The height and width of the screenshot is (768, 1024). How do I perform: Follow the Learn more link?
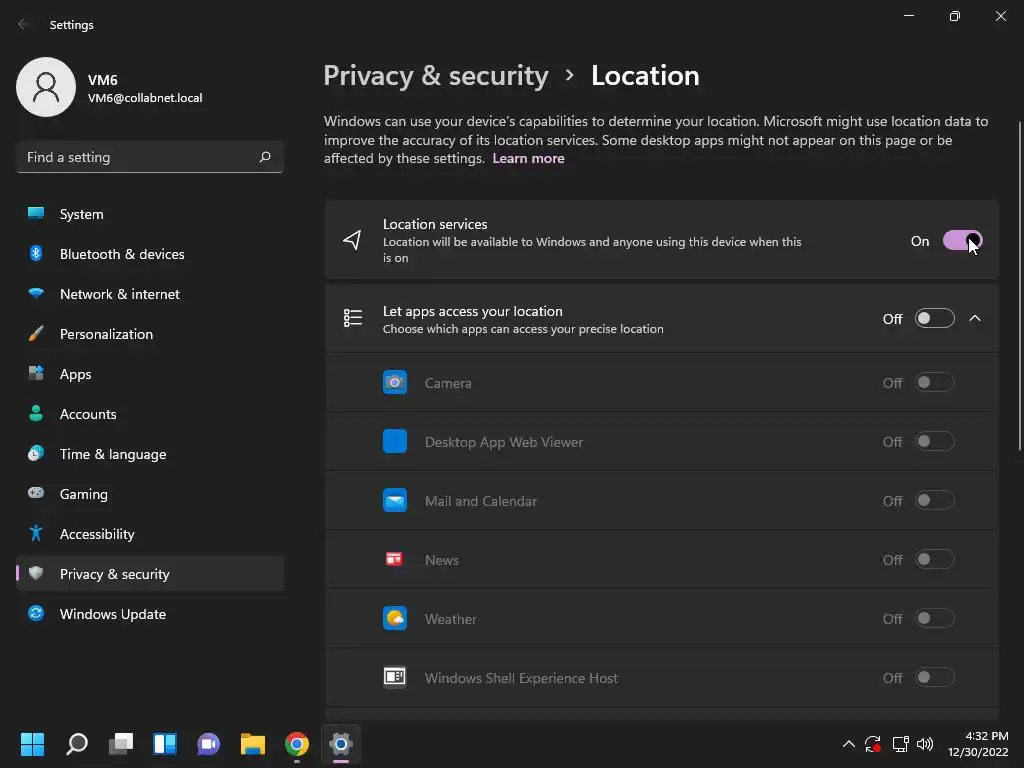(528, 159)
